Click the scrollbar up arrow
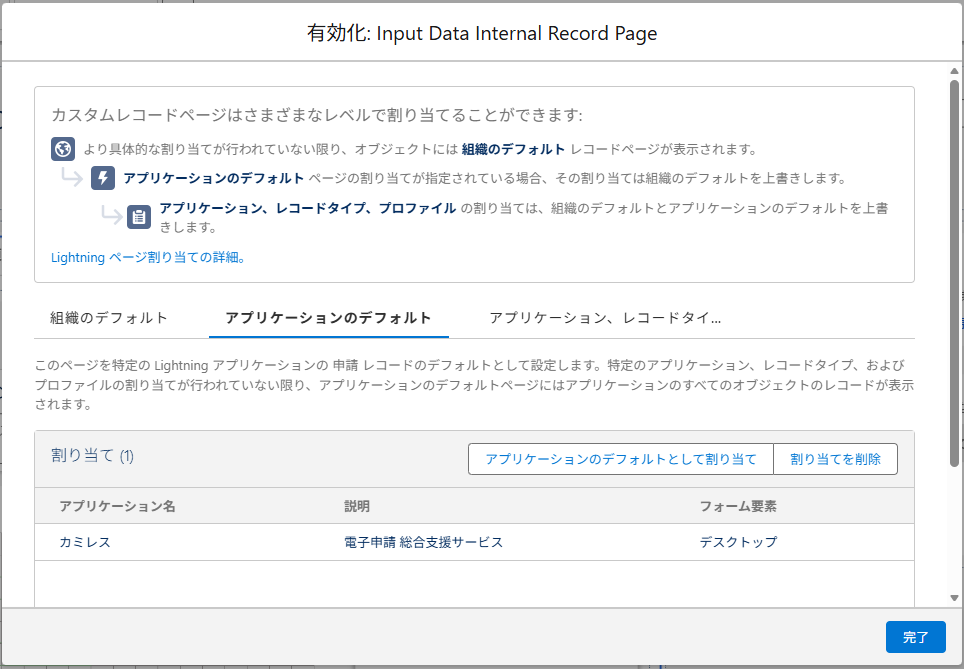964x669 pixels. [956, 69]
